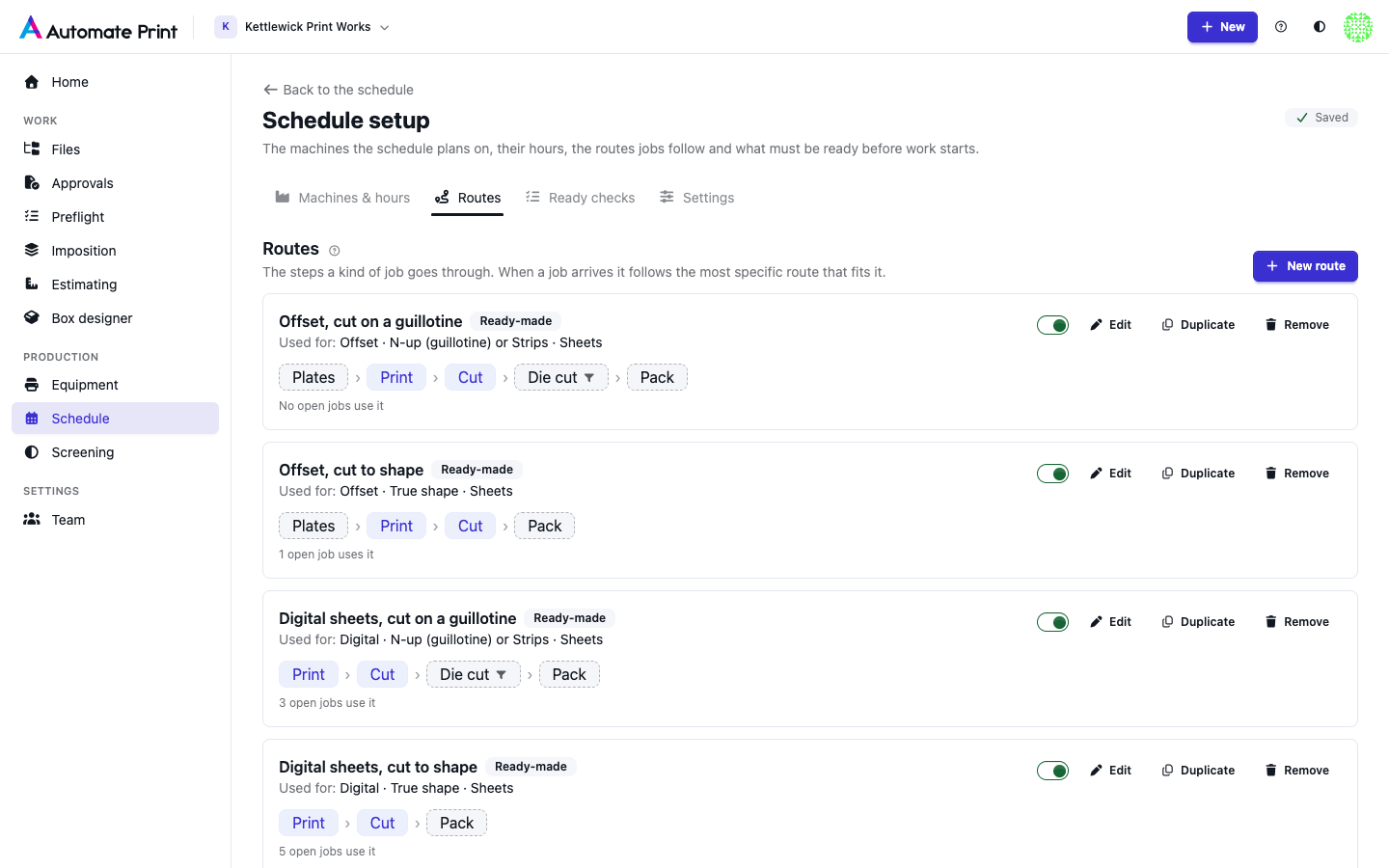Open Equipment in the sidebar
Image resolution: width=1389 pixels, height=868 pixels.
[115, 385]
